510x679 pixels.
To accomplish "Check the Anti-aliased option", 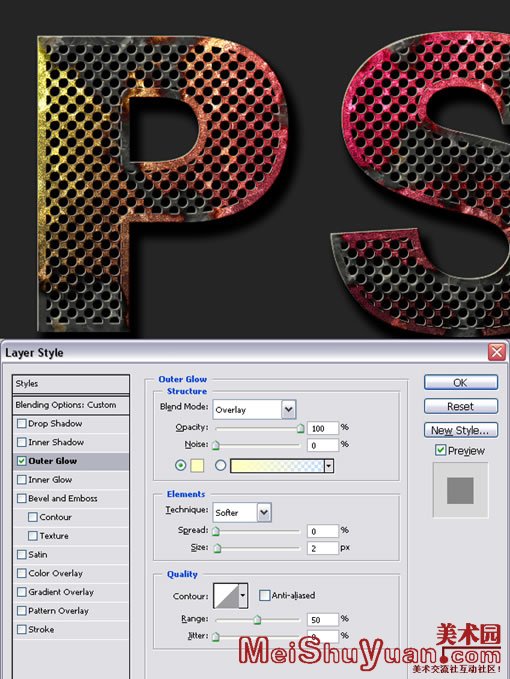I will (264, 595).
